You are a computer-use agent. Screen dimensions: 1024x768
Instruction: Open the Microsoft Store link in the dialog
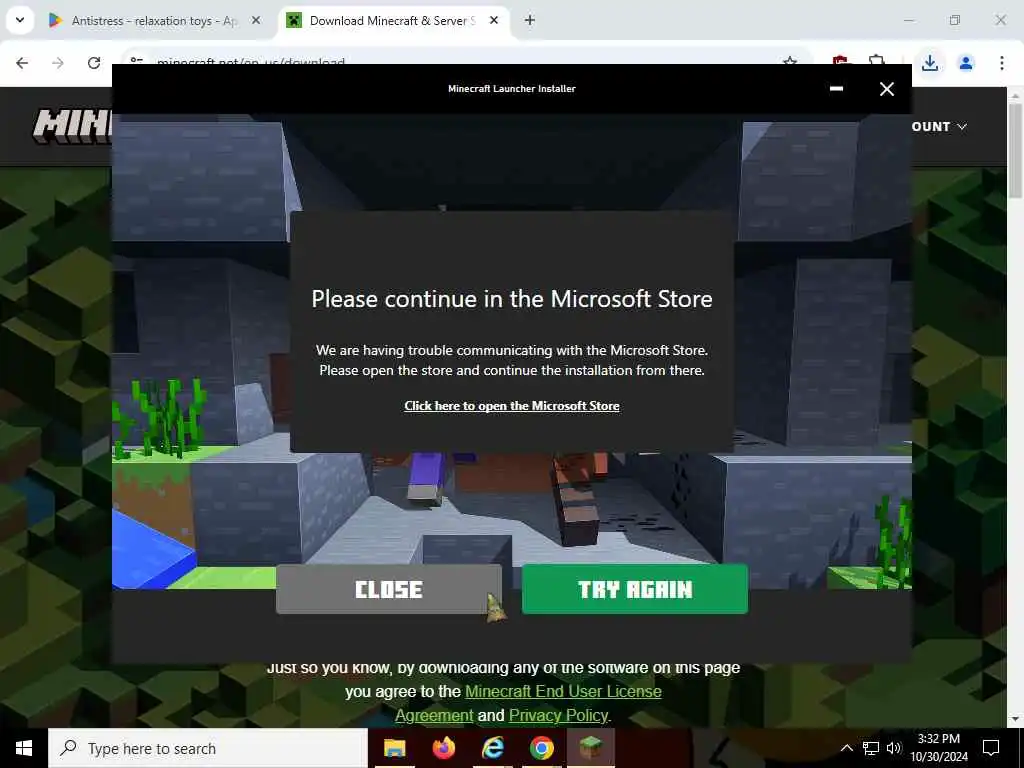(x=511, y=406)
